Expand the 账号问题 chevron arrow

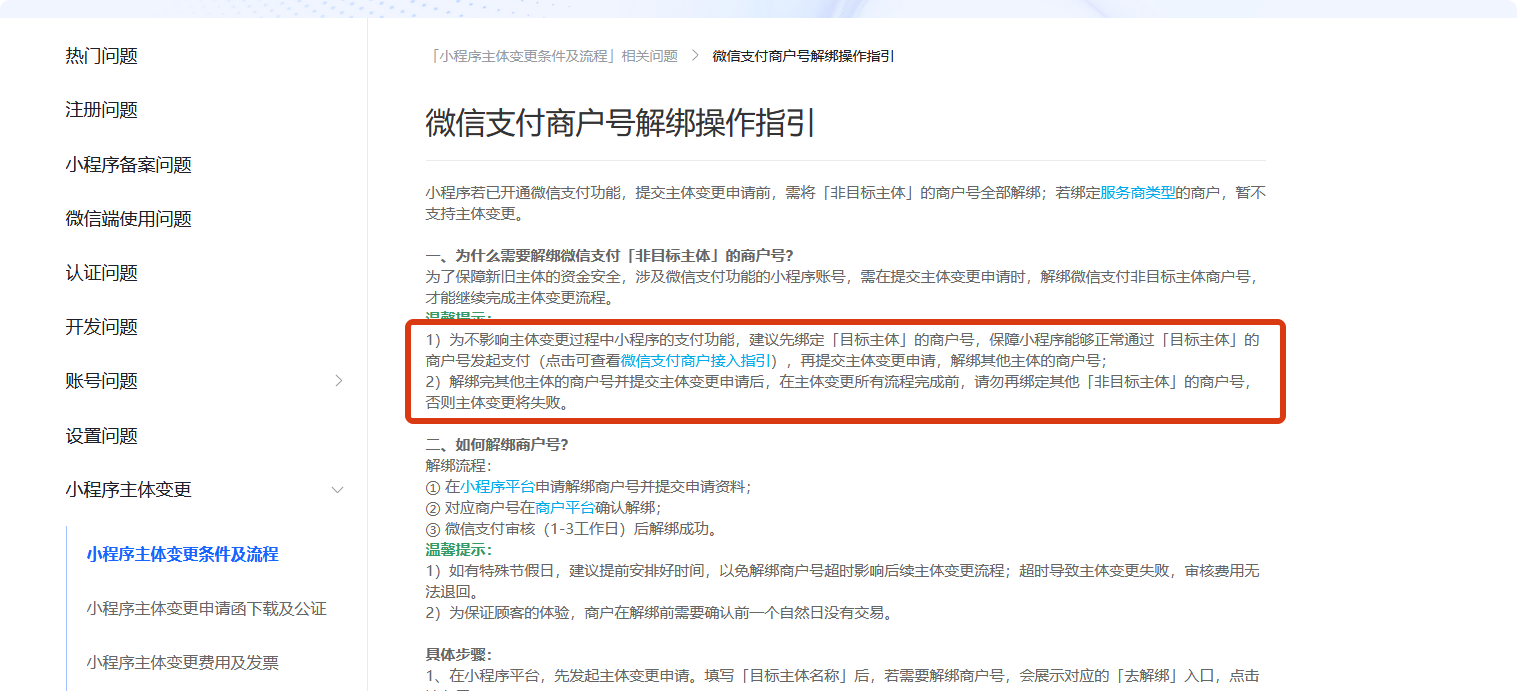[338, 381]
